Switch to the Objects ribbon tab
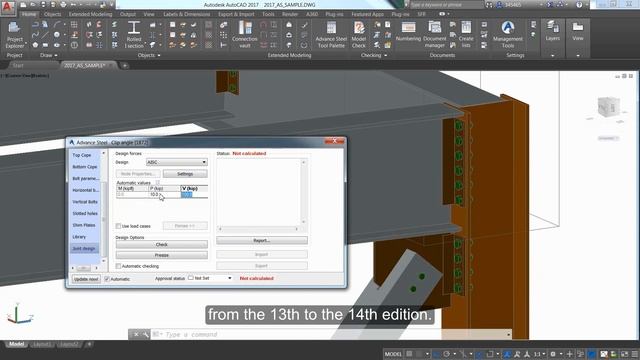 (53, 14)
